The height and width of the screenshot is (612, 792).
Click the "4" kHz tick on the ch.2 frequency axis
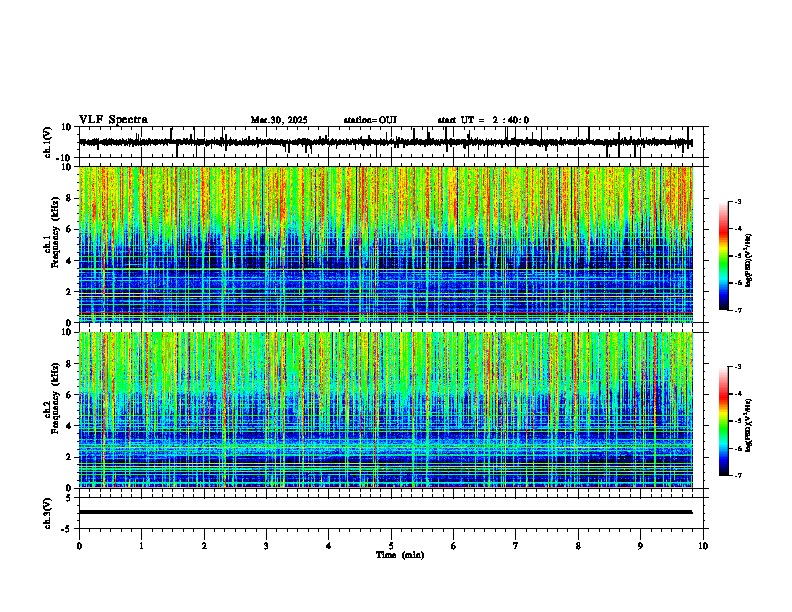[x=70, y=426]
